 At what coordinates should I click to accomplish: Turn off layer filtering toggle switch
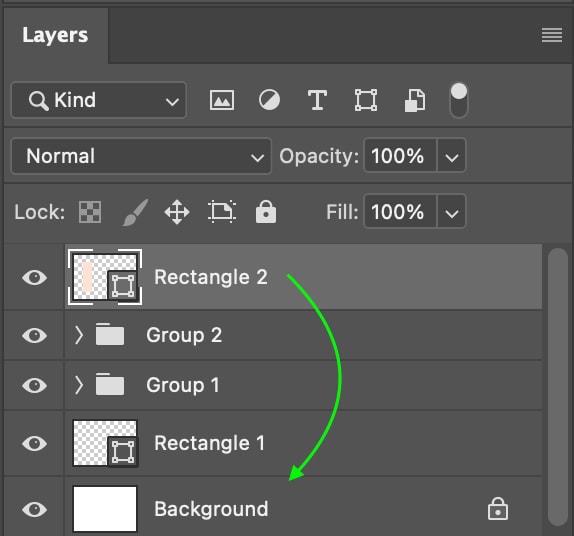pyautogui.click(x=459, y=100)
